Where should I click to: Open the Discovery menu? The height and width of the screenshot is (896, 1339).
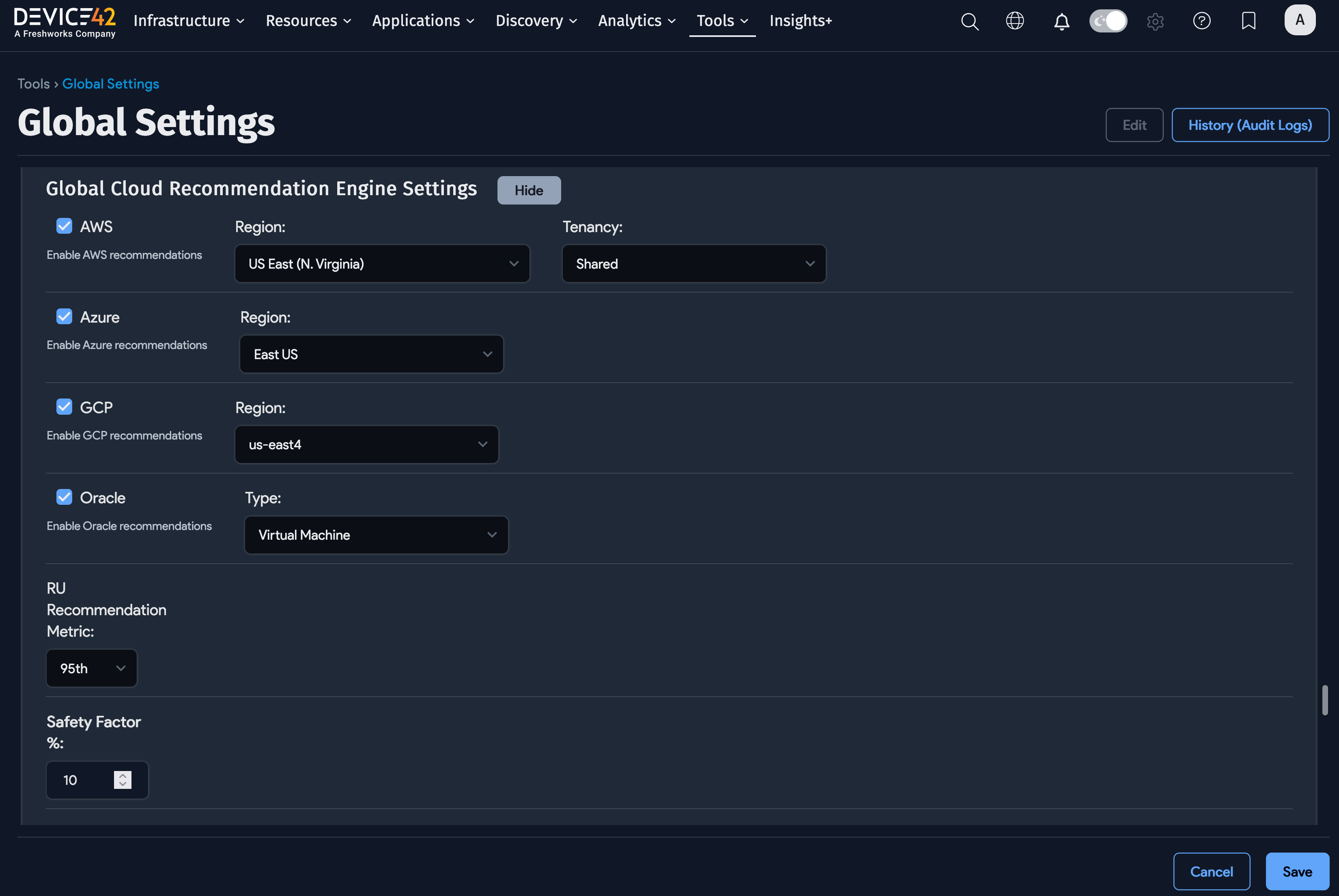[536, 21]
